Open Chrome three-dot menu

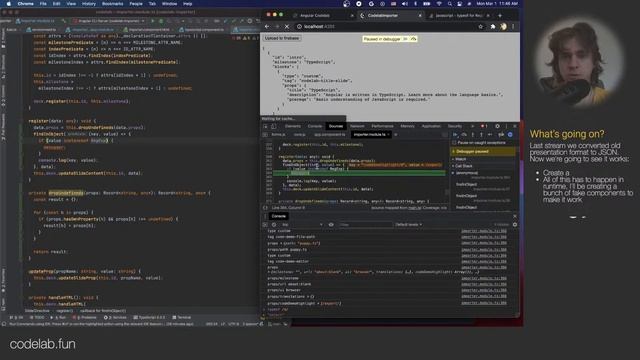(x=513, y=27)
